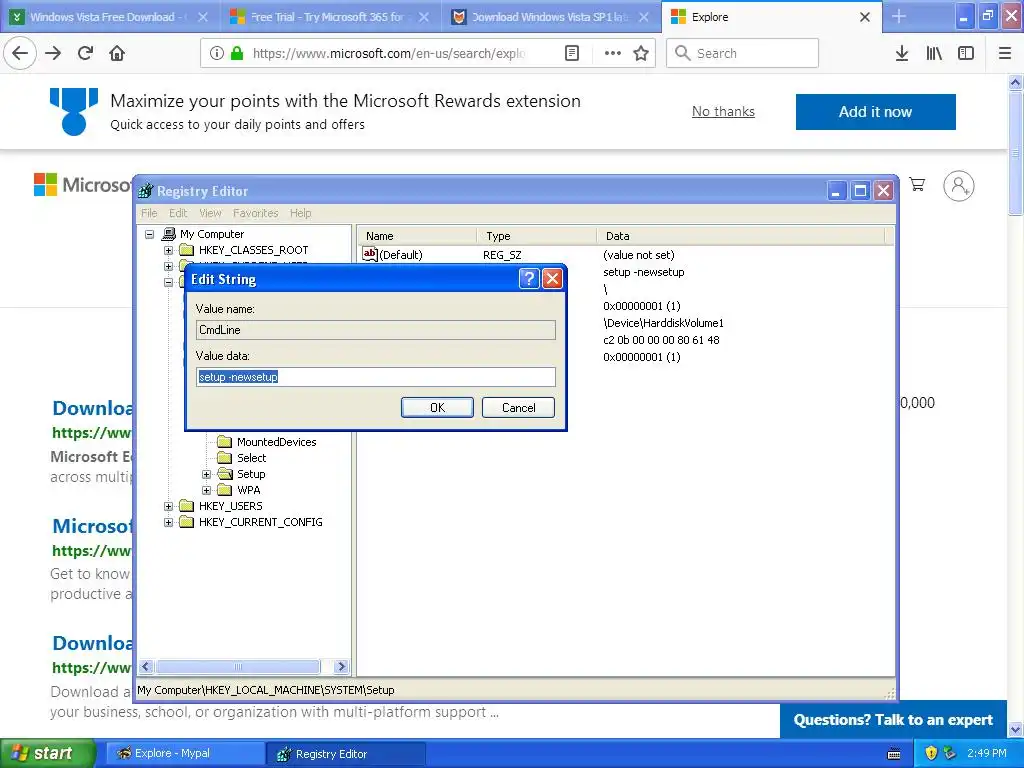Screen dimensions: 1024x768
Task: Click the Add it now button
Action: [x=875, y=112]
